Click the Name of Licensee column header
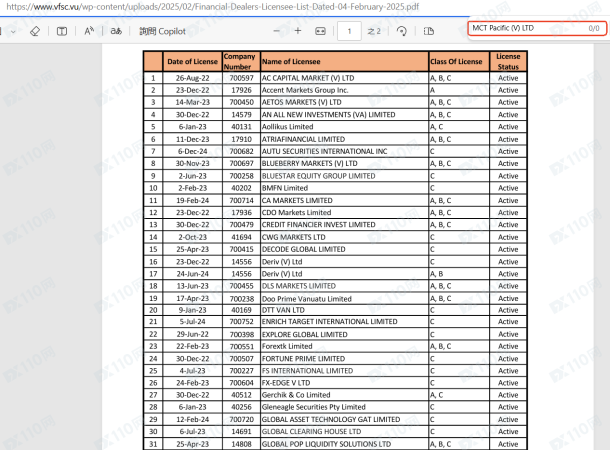610x450 pixels. (344, 61)
